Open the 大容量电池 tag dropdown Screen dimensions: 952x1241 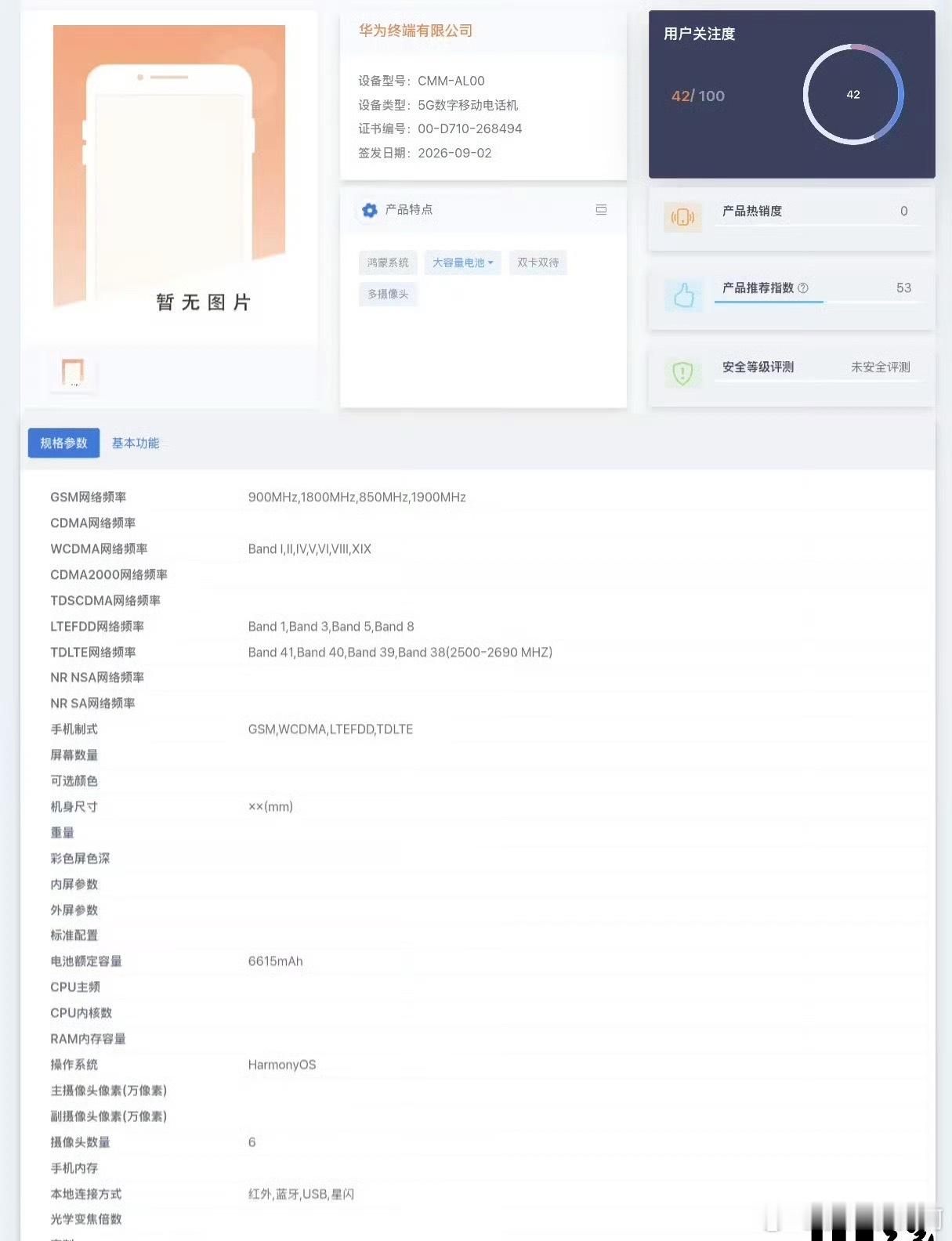click(462, 262)
